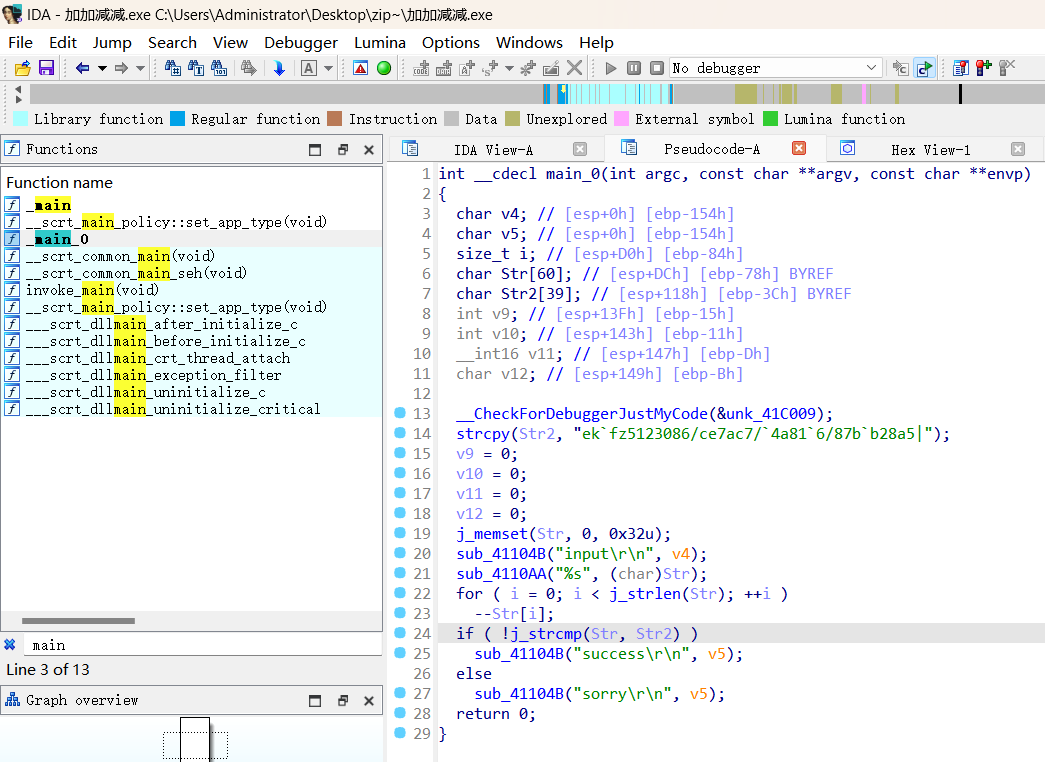Open the Lumina menu
Viewport: 1045px width, 762px height.
pos(380,43)
